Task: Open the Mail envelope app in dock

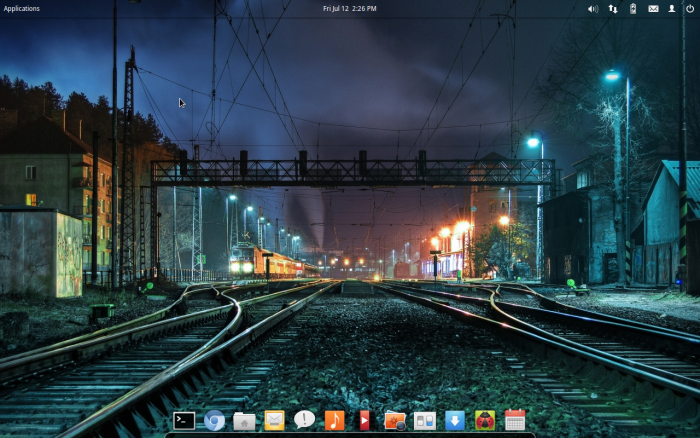Action: 274,421
